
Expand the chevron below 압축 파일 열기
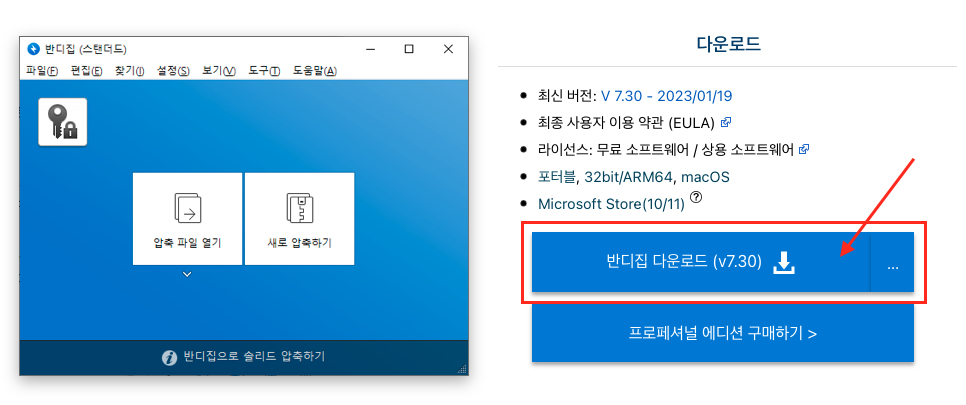click(x=187, y=274)
